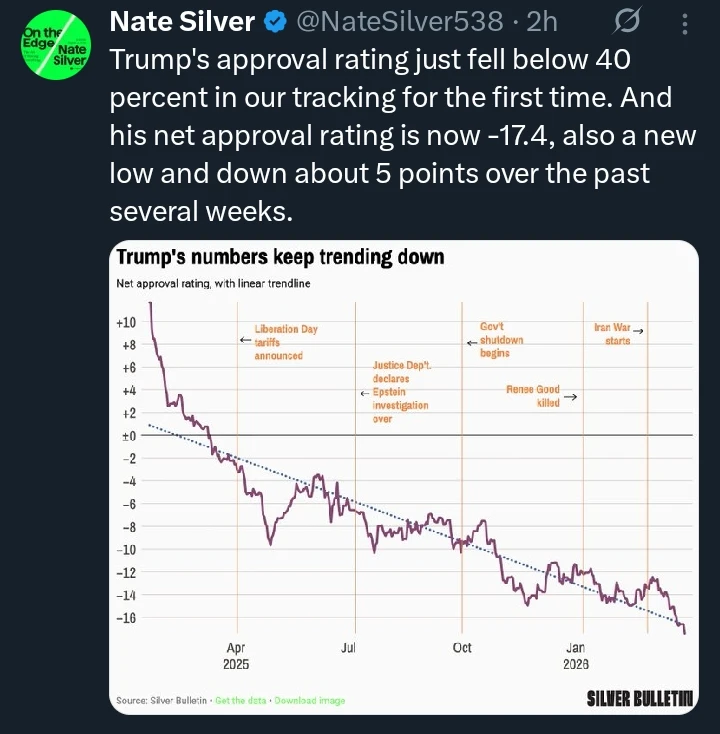Click the Renee Good killed annotation
The height and width of the screenshot is (734, 720).
[x=533, y=396]
